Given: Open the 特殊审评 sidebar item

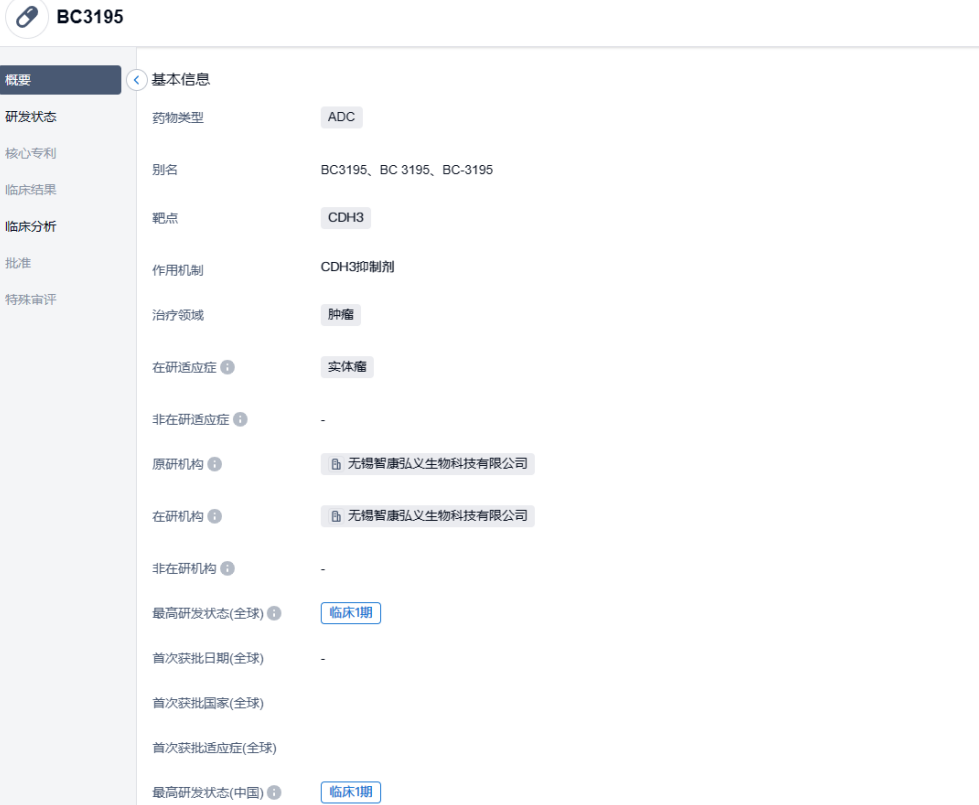Looking at the screenshot, I should [x=31, y=299].
